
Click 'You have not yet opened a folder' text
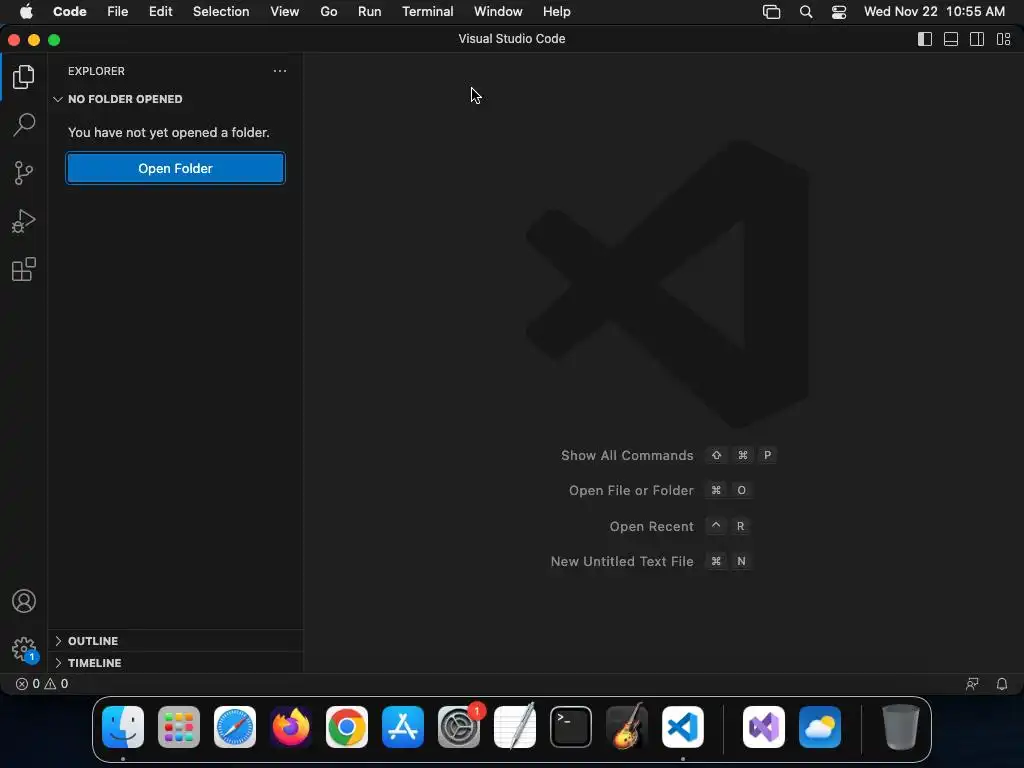[168, 133]
